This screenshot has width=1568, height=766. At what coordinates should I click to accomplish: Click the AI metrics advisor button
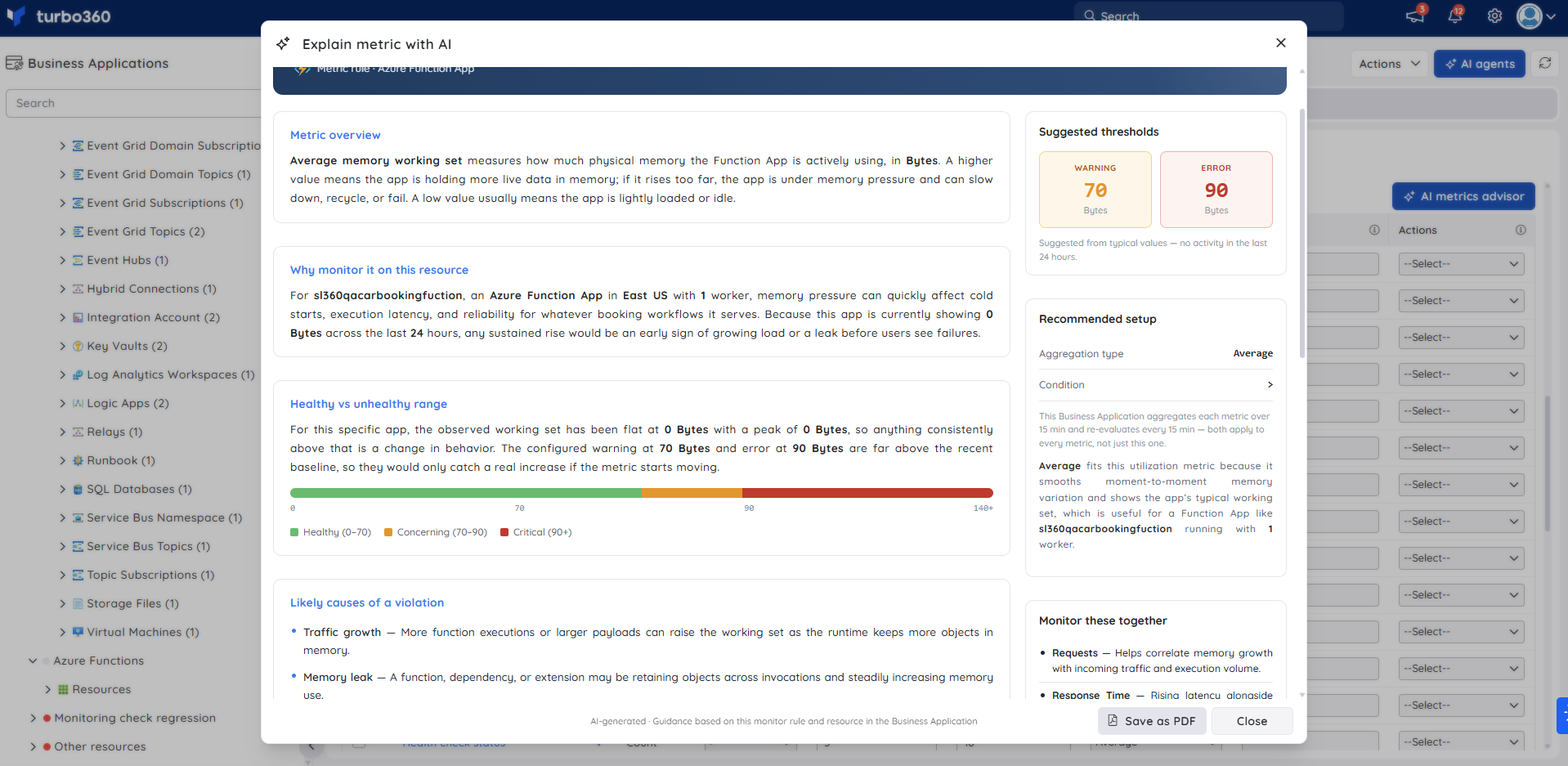[1463, 196]
